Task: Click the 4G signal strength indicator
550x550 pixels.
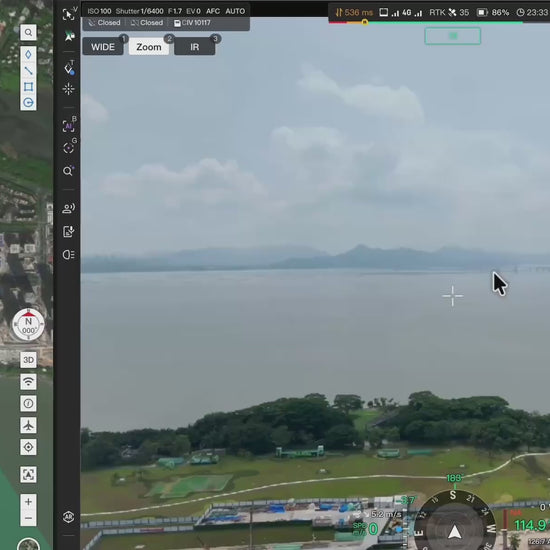Action: 407,13
